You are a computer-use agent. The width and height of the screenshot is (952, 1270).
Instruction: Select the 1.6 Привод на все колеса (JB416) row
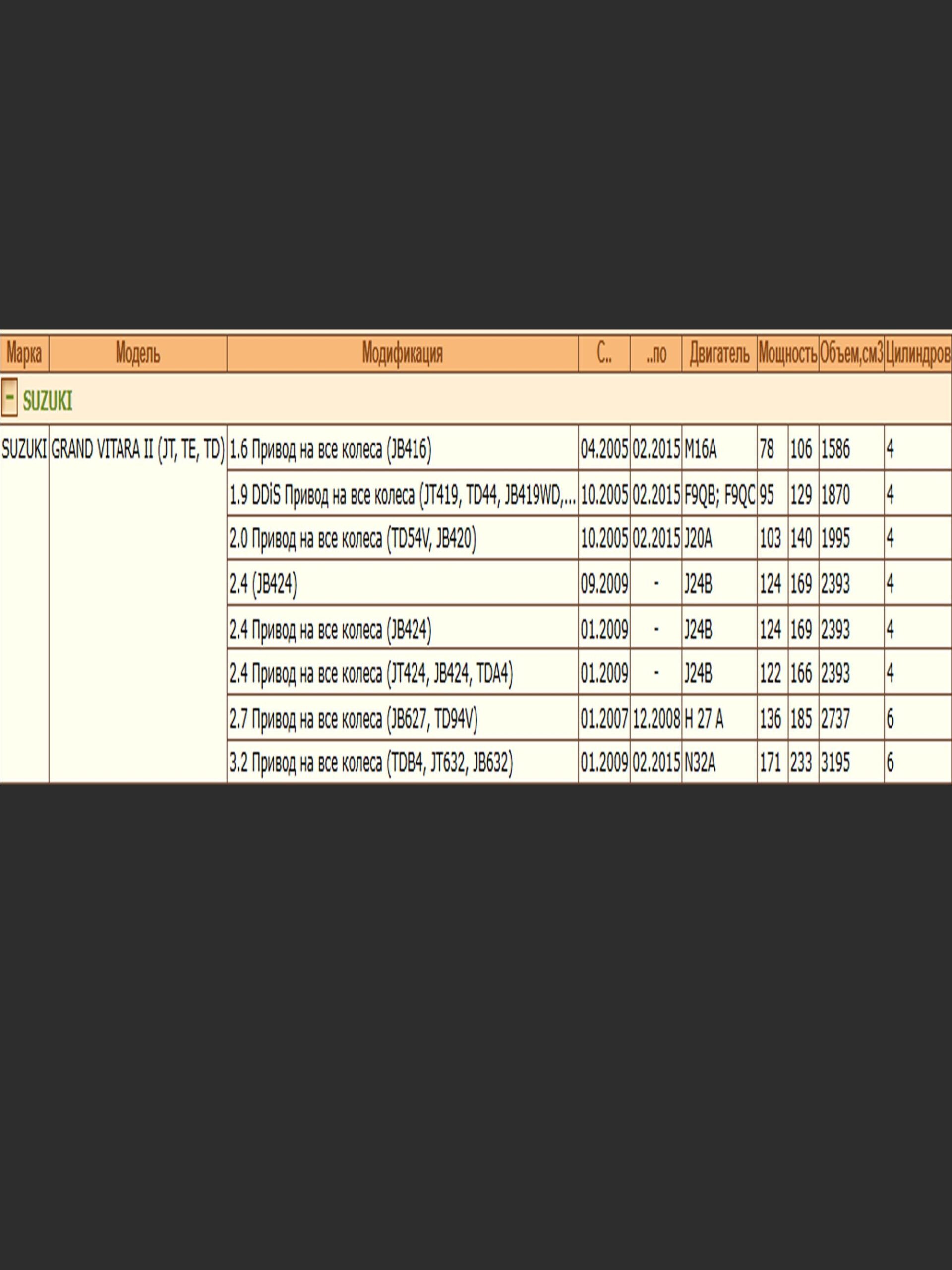pos(331,449)
